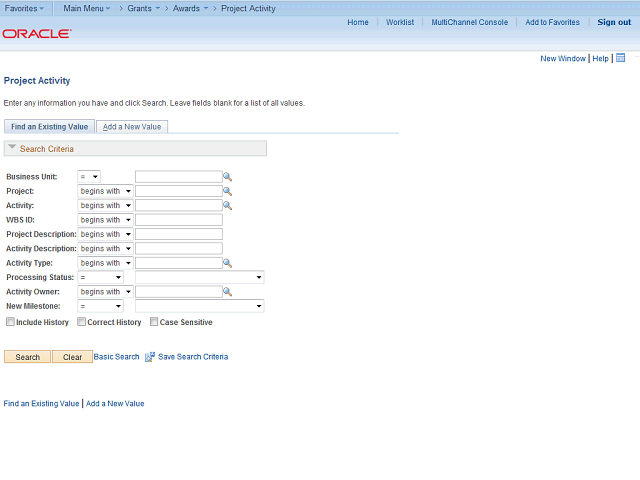Focus the Business Unit input field
This screenshot has height=480, width=640.
click(179, 177)
